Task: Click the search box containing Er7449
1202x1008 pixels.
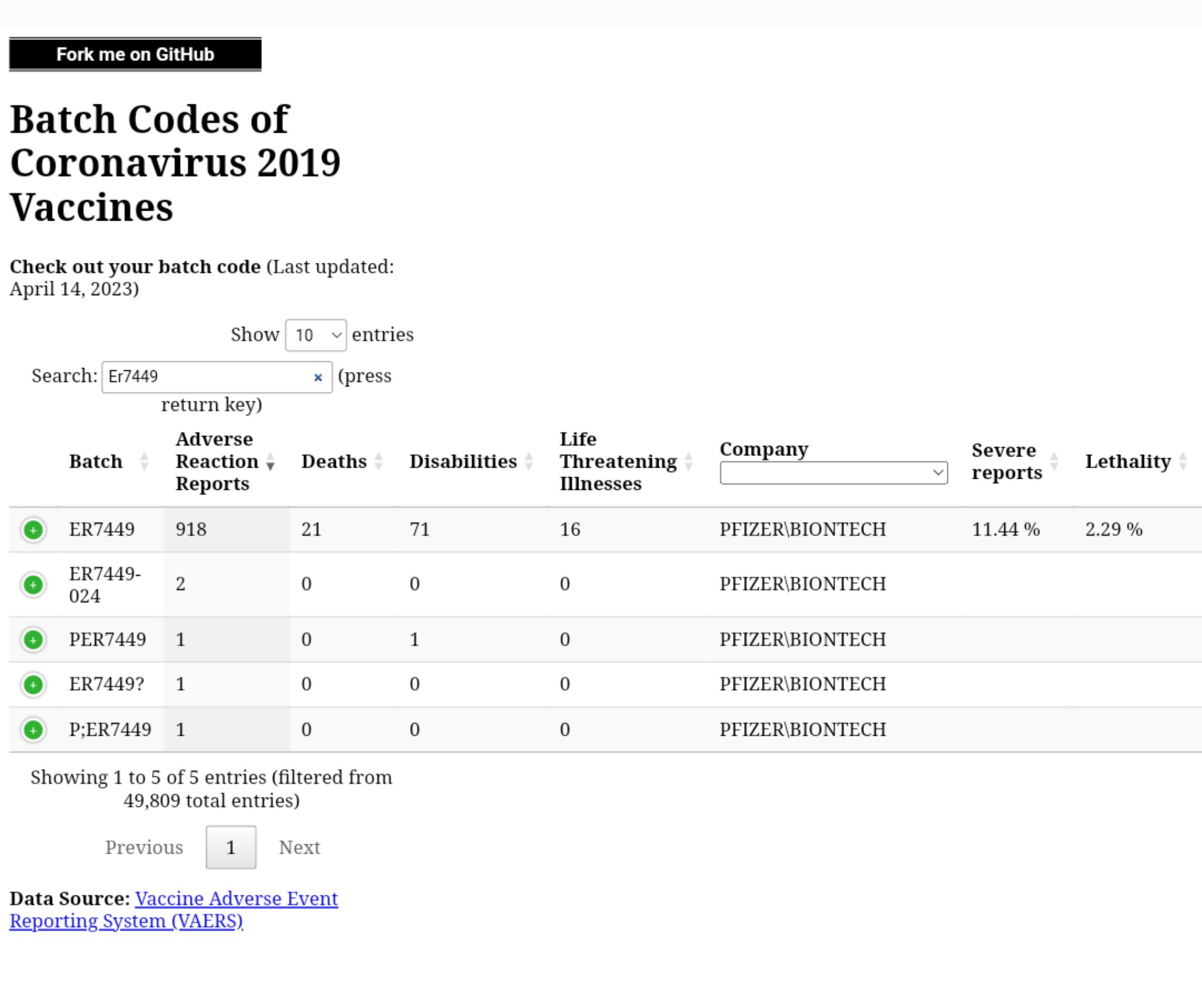Action: pyautogui.click(x=217, y=377)
